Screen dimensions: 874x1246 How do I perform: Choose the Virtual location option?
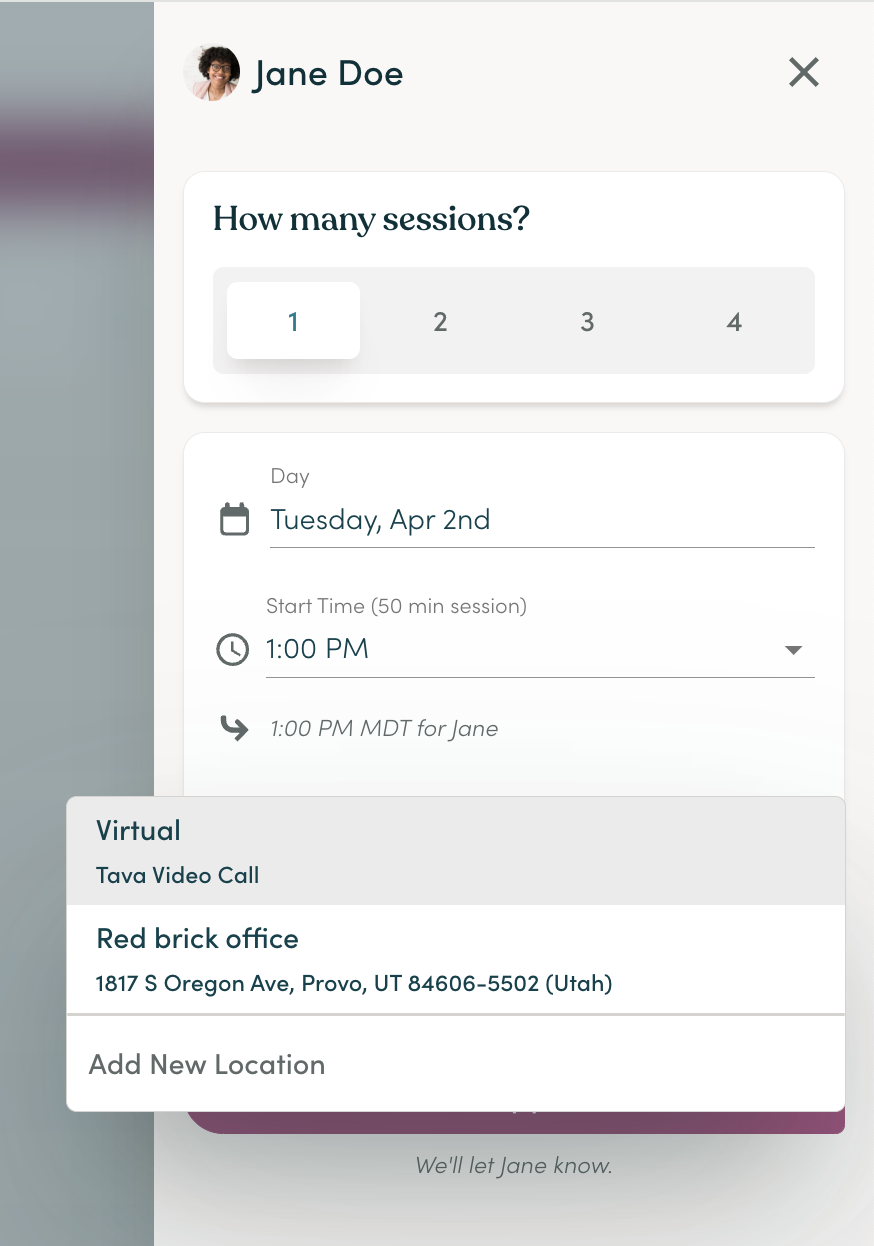coord(456,851)
